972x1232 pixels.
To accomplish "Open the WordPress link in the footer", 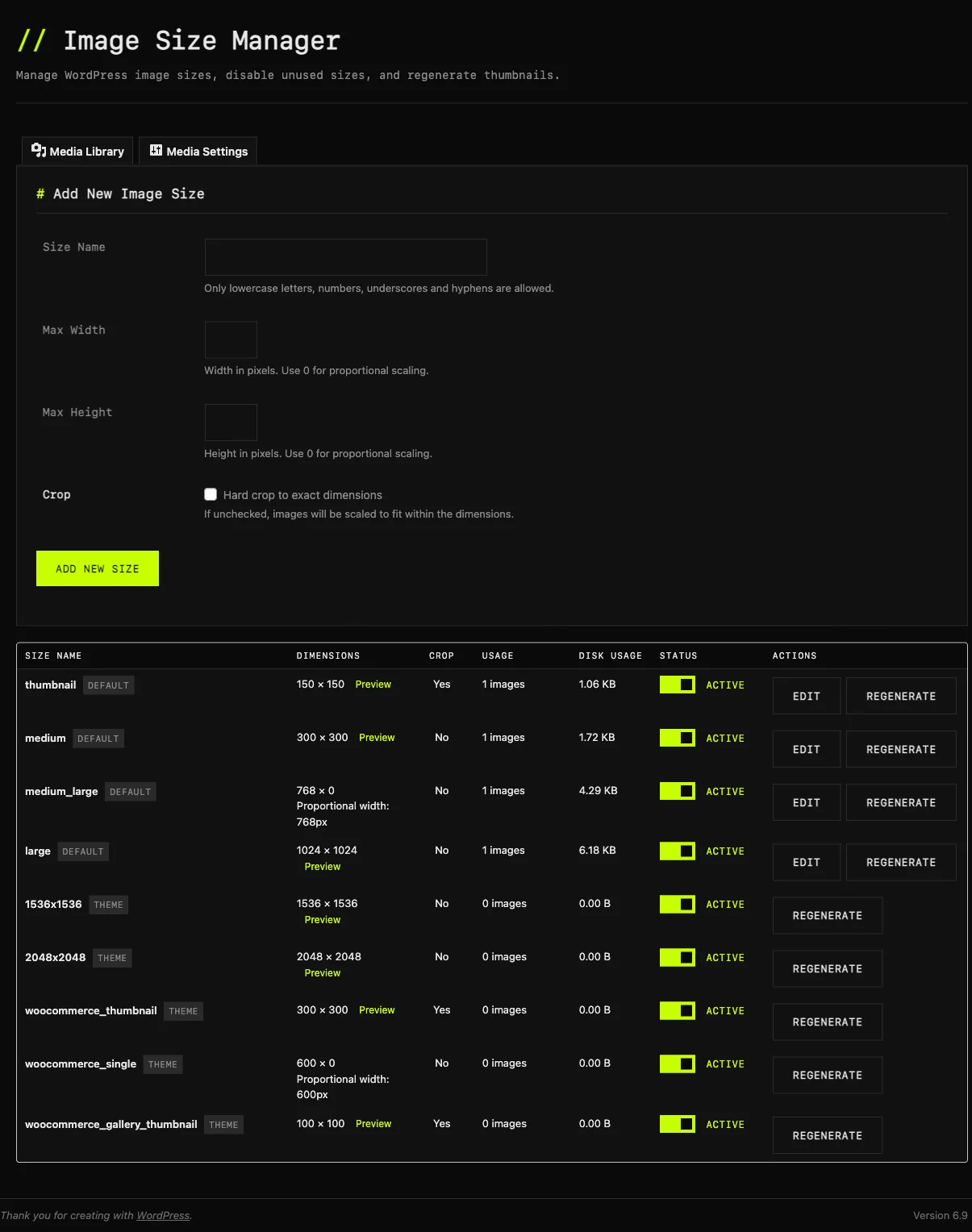I will point(163,1215).
